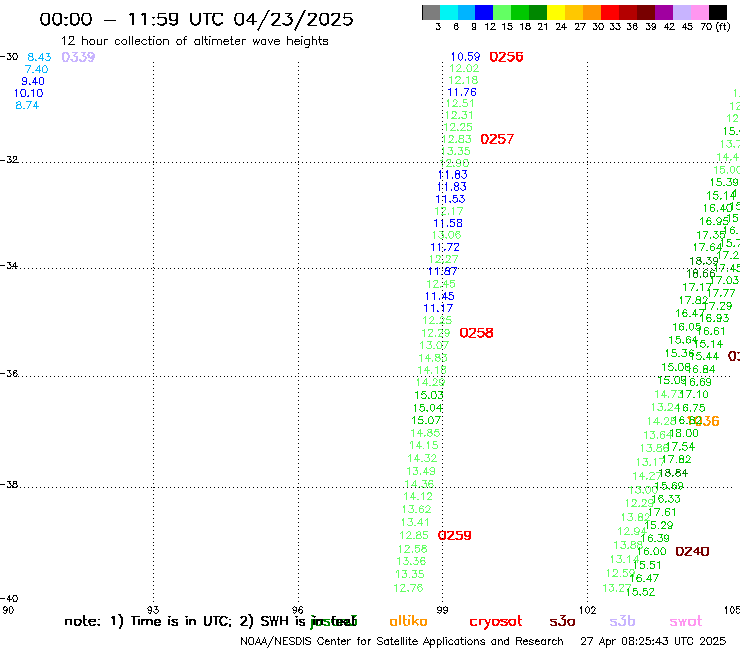Click the gray swatch in the color scale
This screenshot has width=740, height=650.
431,12
